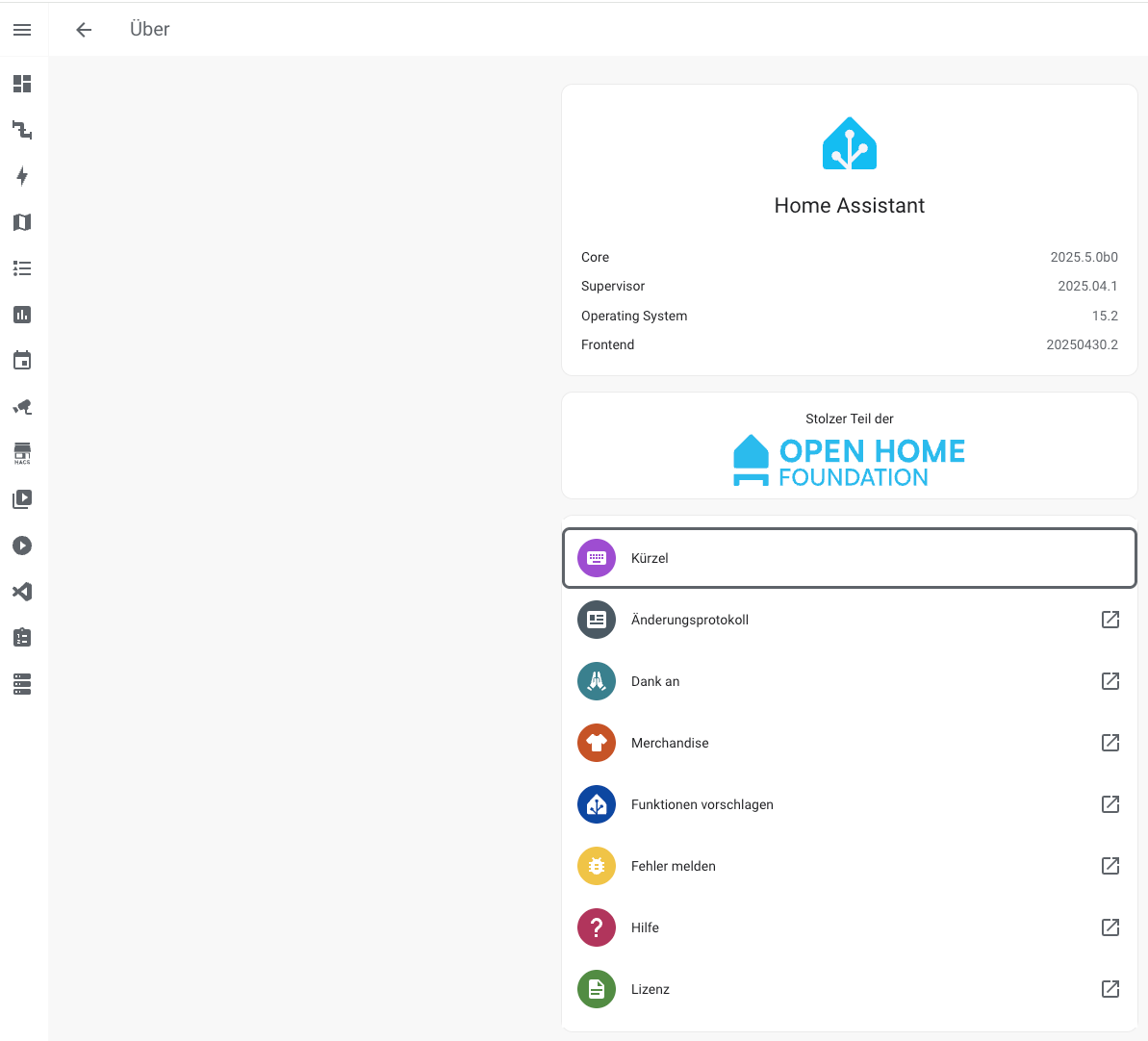
Task: Open the Calendar icon in the sidebar
Action: coord(22,360)
